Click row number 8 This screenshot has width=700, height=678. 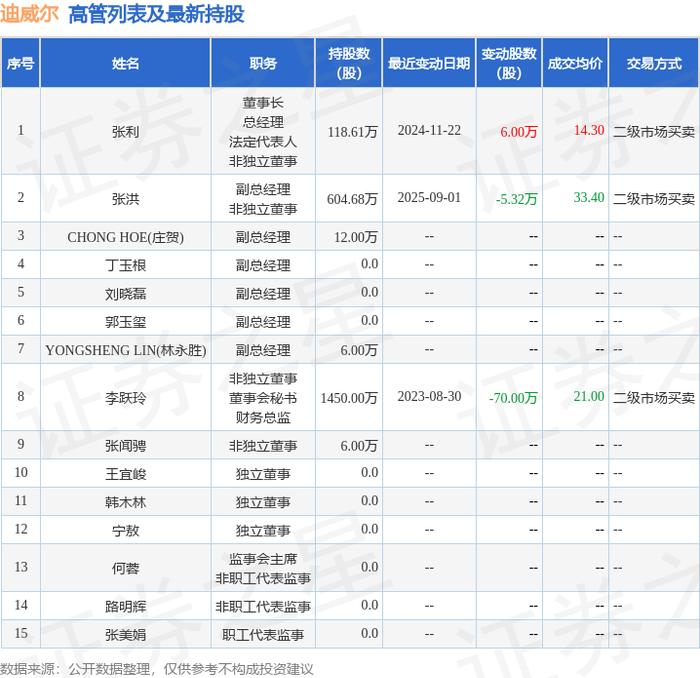pos(21,396)
